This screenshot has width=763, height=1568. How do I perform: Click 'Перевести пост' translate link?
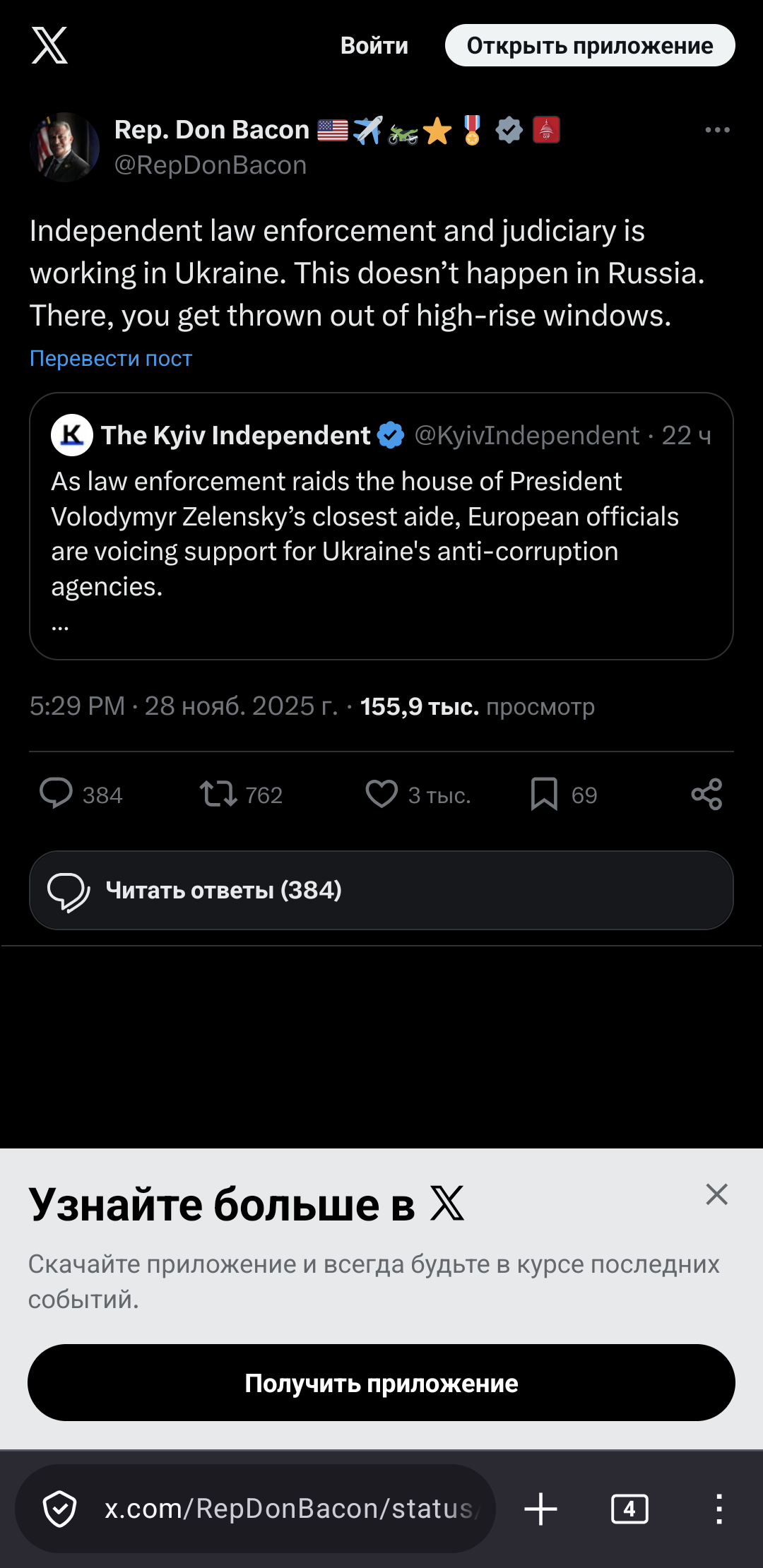click(111, 359)
